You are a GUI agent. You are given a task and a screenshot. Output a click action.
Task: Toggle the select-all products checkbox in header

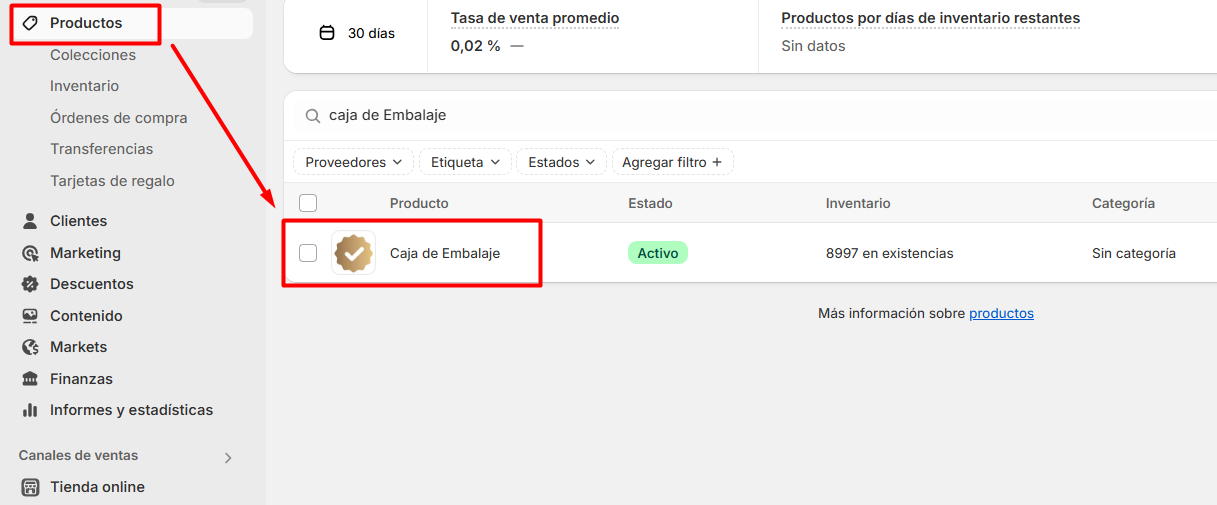[308, 203]
